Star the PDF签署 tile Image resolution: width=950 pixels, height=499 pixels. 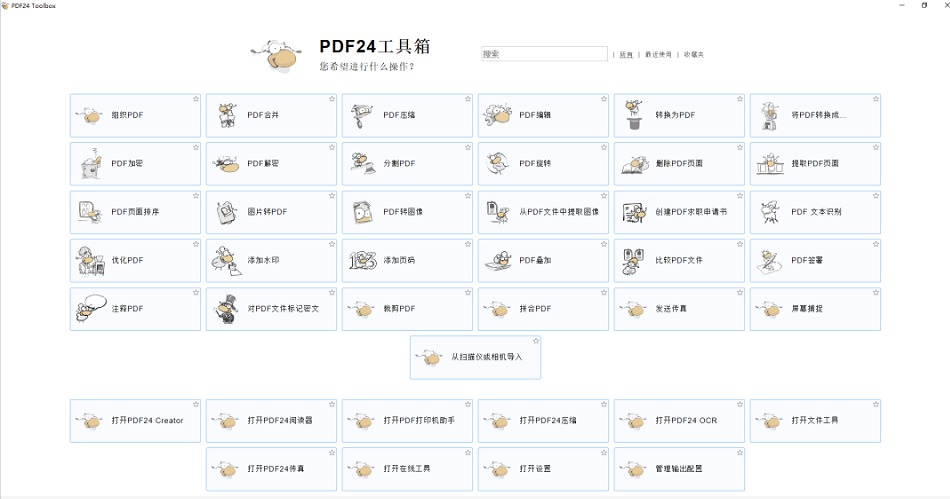coord(875,244)
